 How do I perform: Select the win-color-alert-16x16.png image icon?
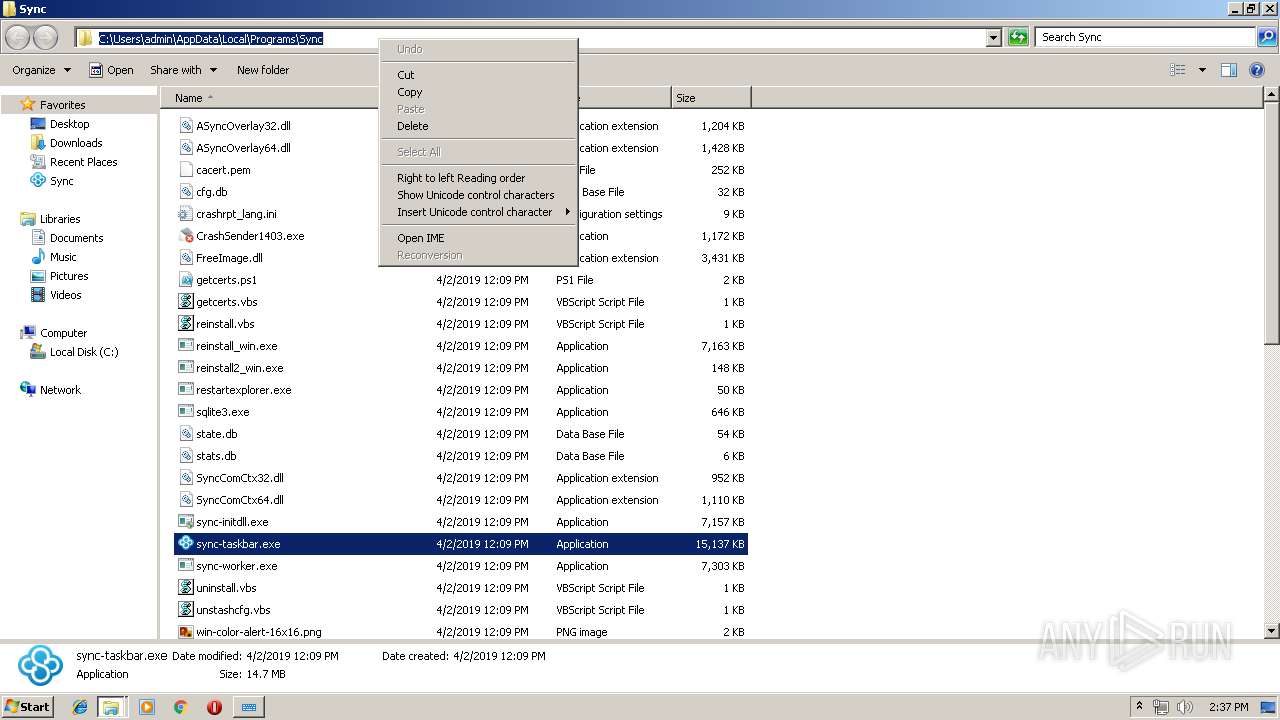[185, 631]
